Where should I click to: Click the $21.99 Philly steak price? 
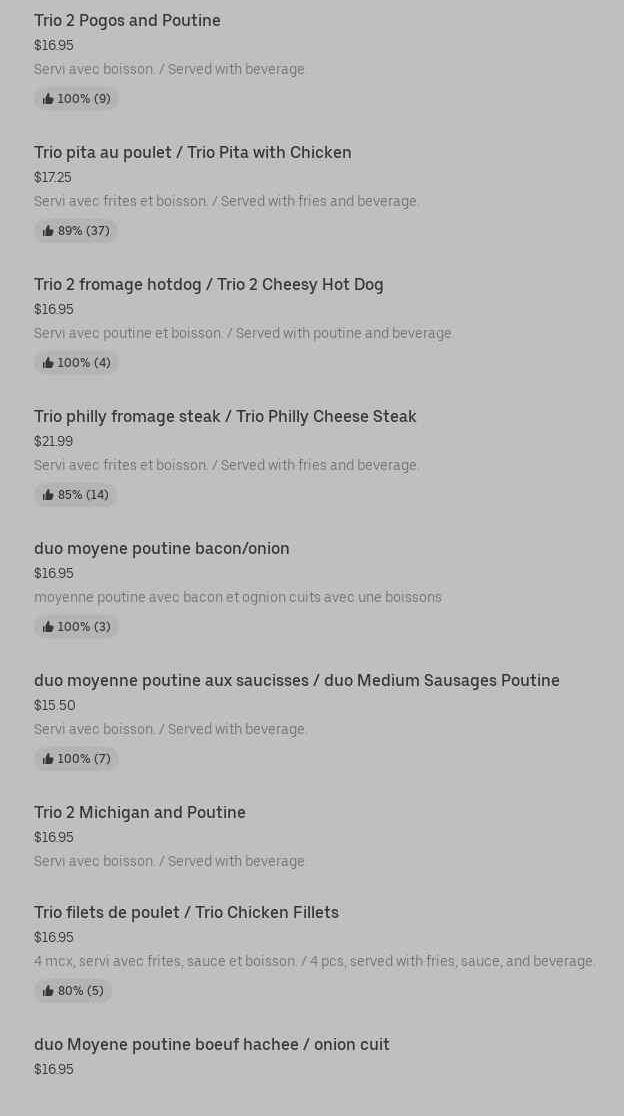(53, 441)
